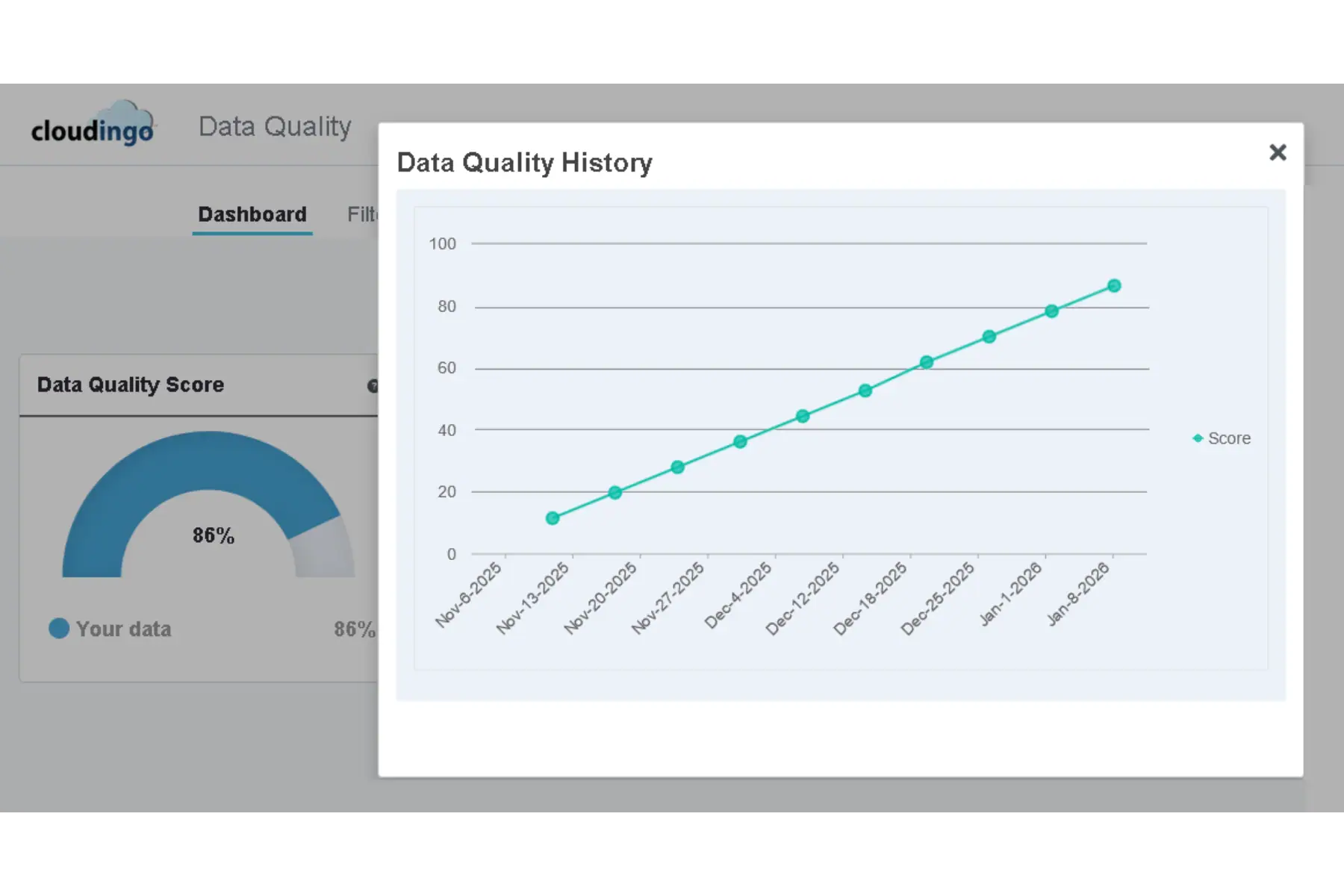The width and height of the screenshot is (1344, 896).
Task: Click the help icon beside Data Quality Score
Action: coord(373,386)
